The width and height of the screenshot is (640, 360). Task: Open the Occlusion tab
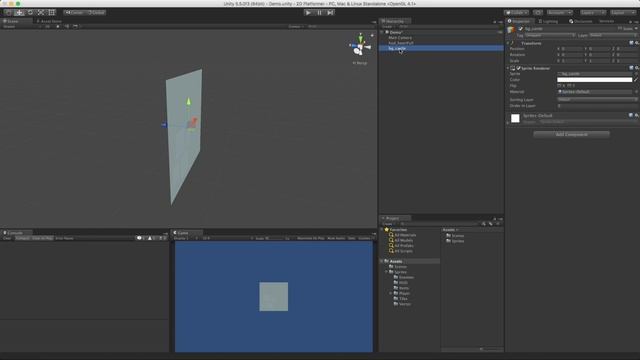(x=581, y=21)
